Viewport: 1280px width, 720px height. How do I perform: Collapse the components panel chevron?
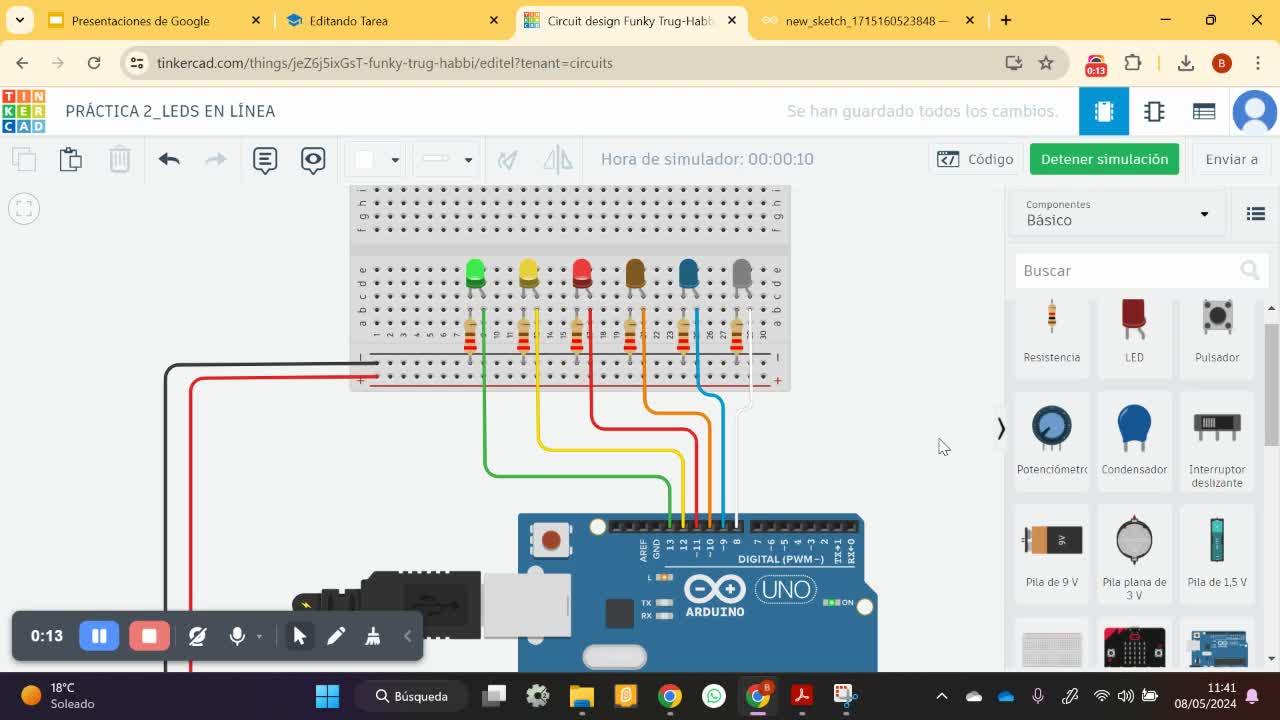1001,429
